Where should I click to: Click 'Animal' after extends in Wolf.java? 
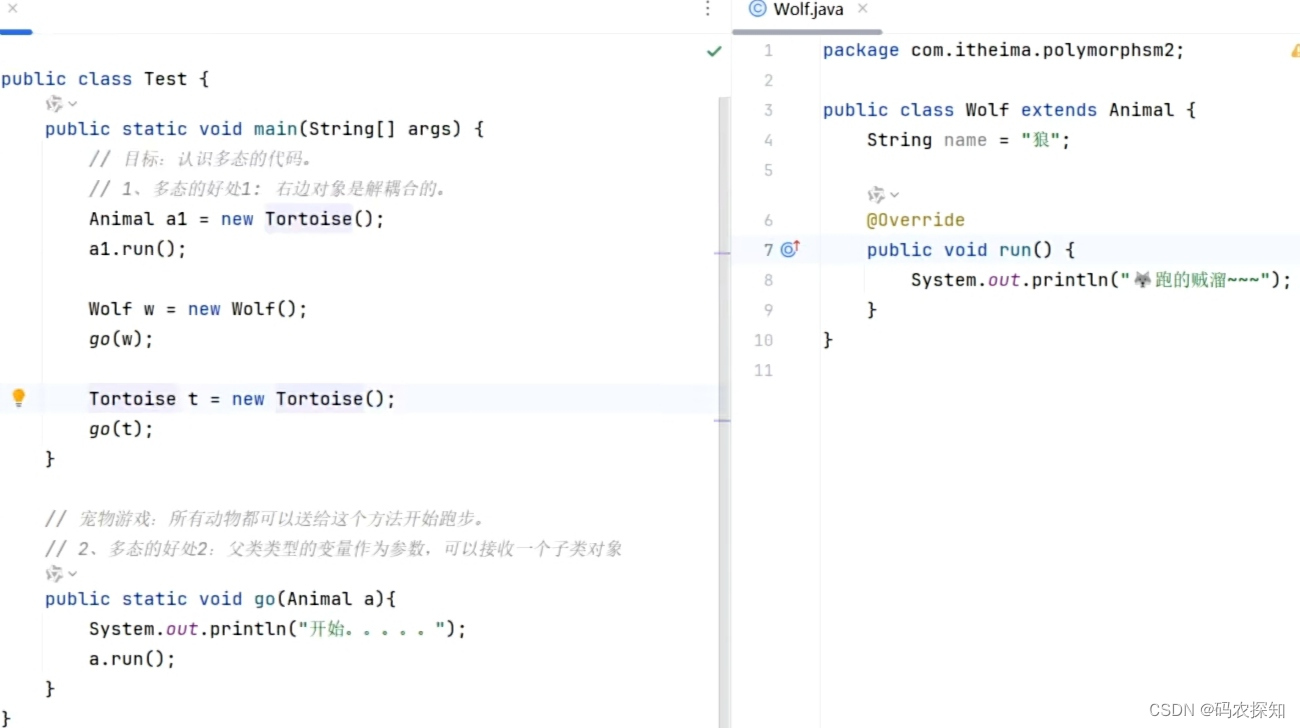pos(1141,110)
